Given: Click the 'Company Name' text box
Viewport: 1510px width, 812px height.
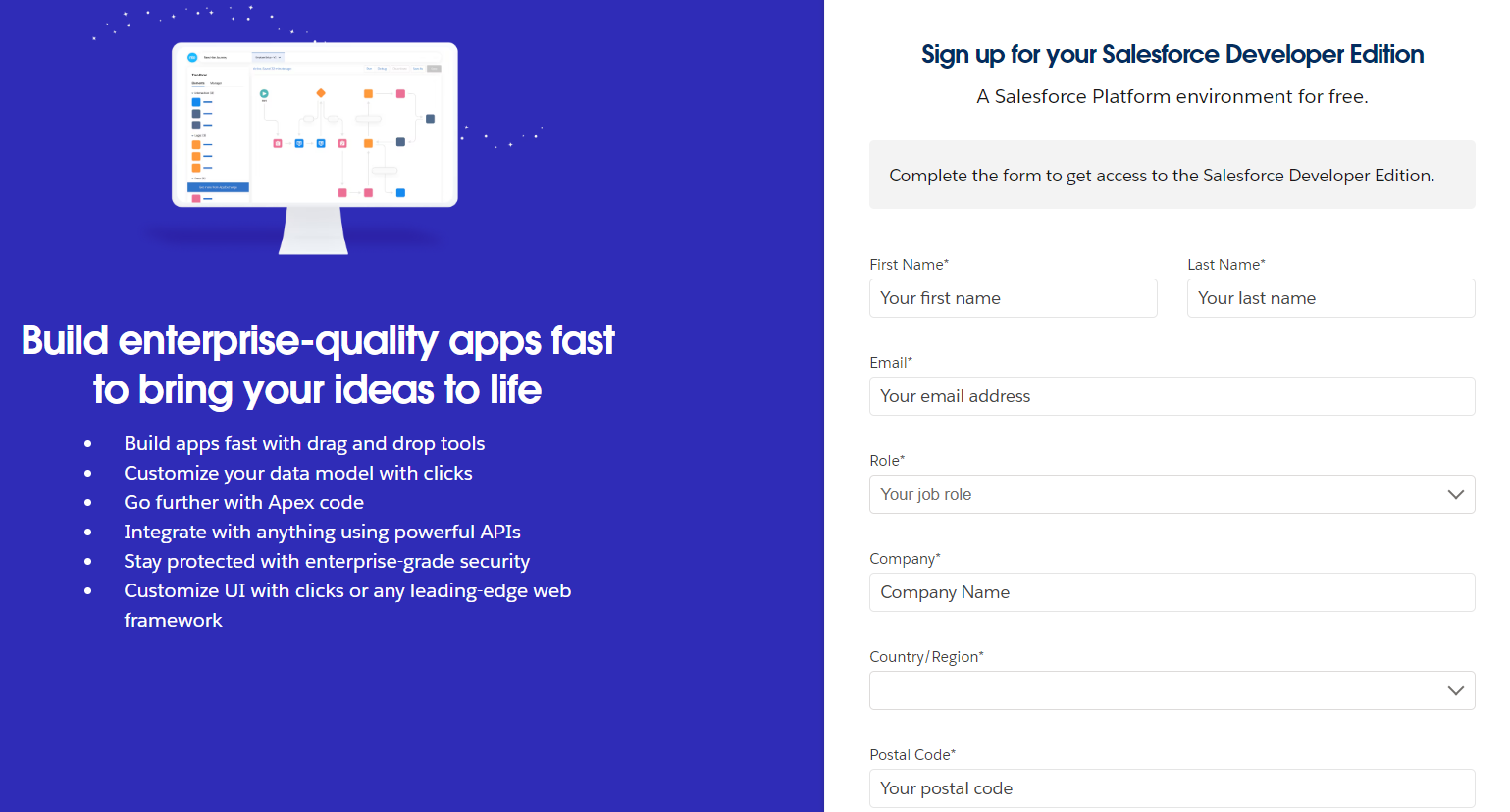Looking at the screenshot, I should click(1172, 592).
